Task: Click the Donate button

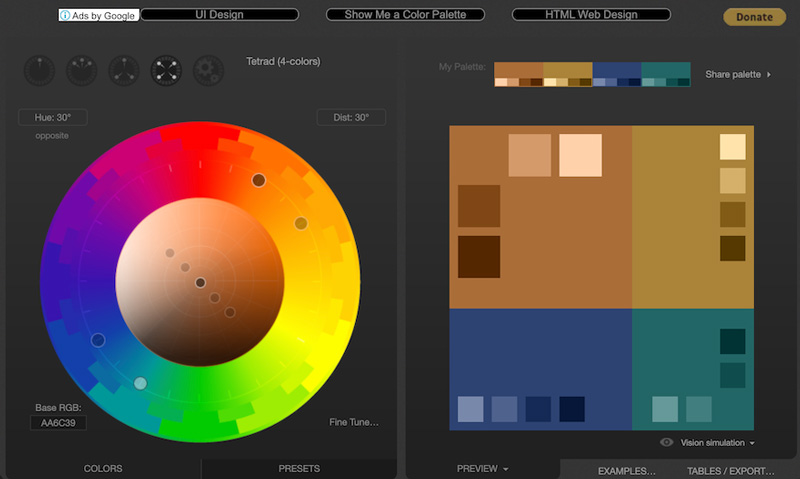Action: (754, 17)
